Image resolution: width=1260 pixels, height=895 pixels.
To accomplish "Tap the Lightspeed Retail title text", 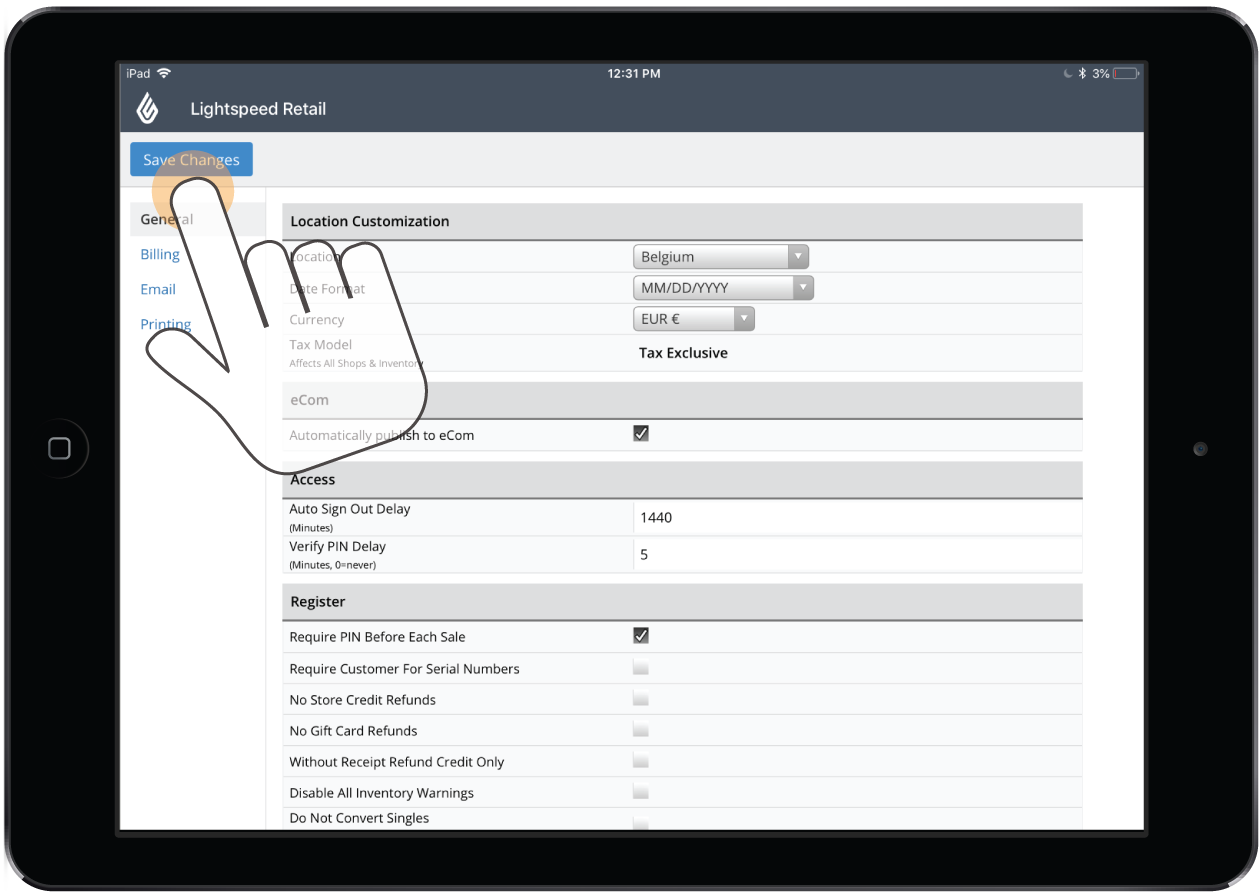I will 258,109.
